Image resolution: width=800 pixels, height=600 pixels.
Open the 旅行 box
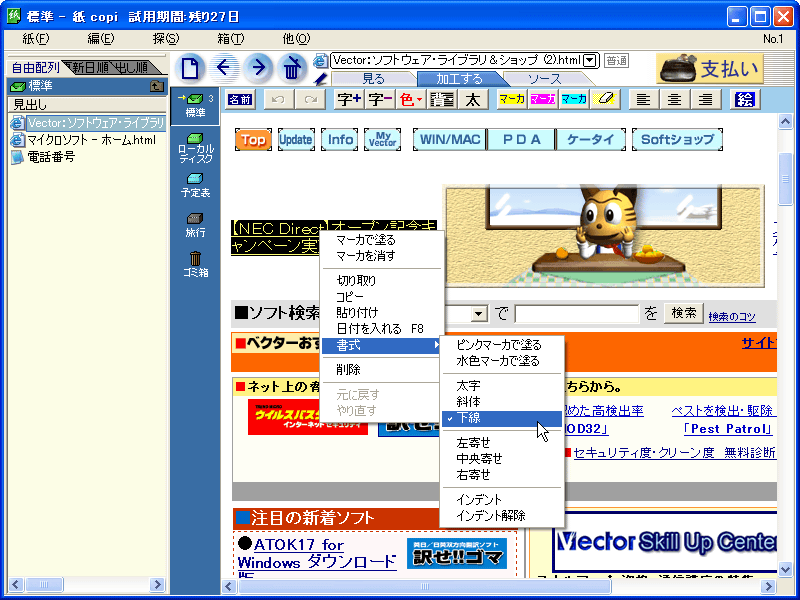[x=195, y=225]
